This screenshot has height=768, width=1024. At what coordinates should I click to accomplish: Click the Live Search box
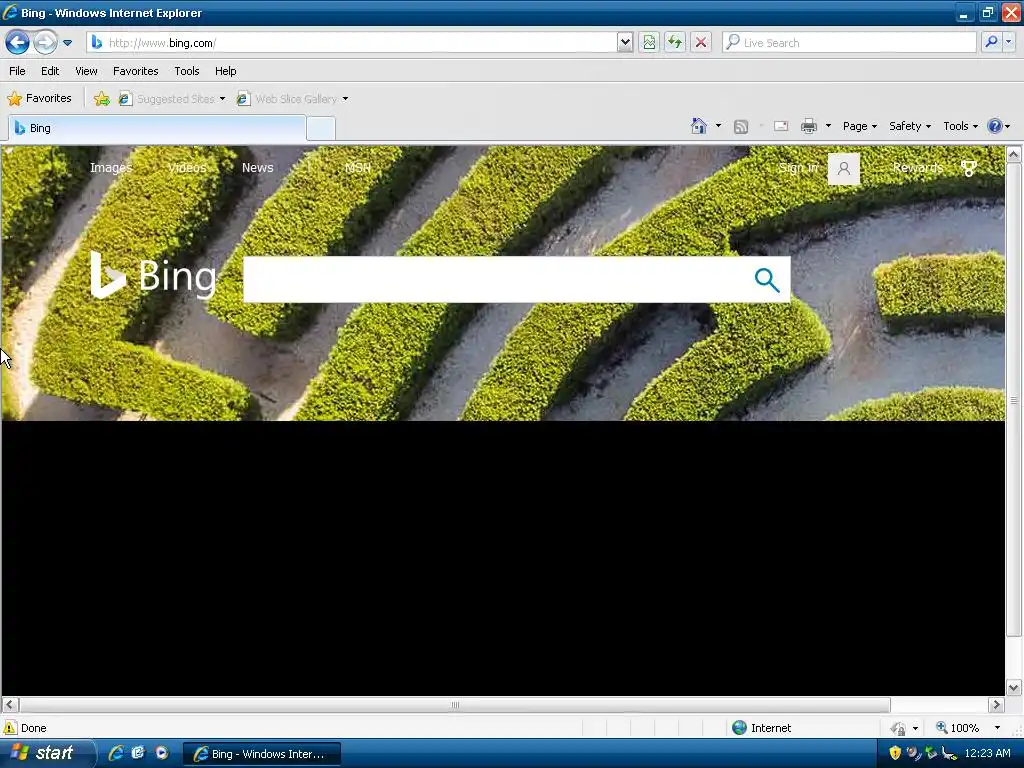849,42
